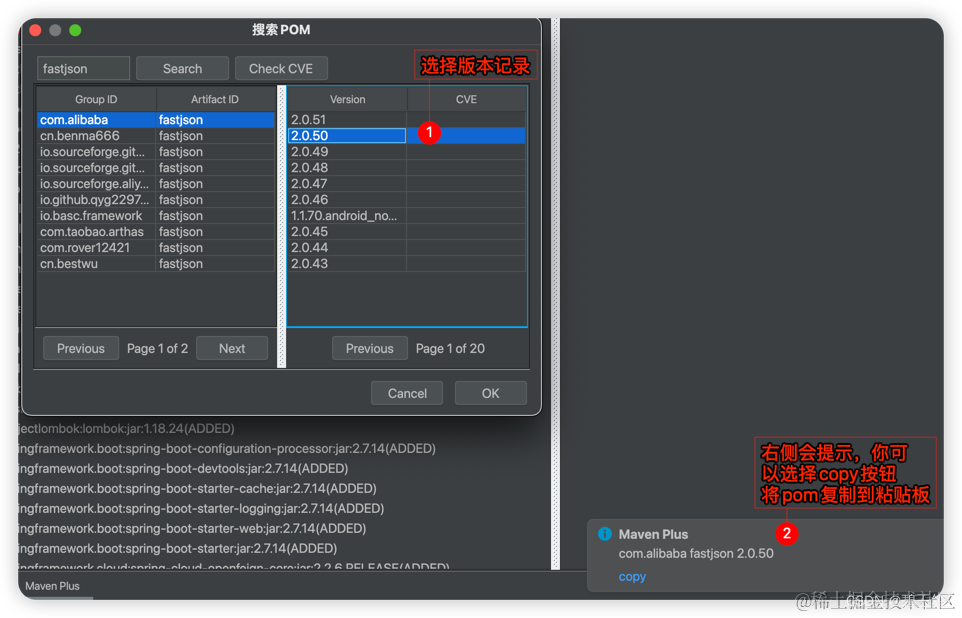The image size is (962, 618).
Task: Select the io.github.qyg2297... group row
Action: point(156,199)
